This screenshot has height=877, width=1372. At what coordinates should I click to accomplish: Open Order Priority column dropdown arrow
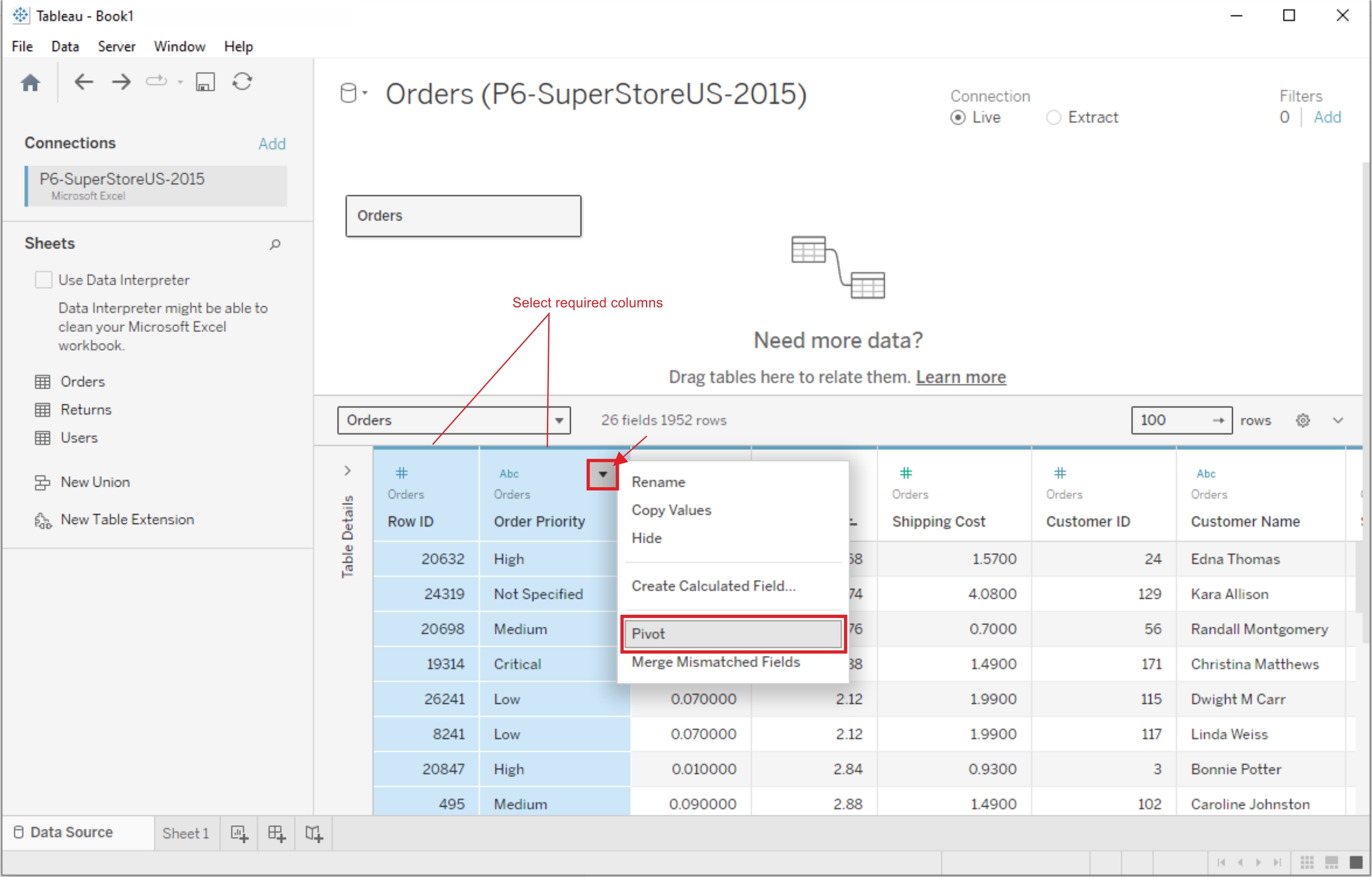(602, 475)
